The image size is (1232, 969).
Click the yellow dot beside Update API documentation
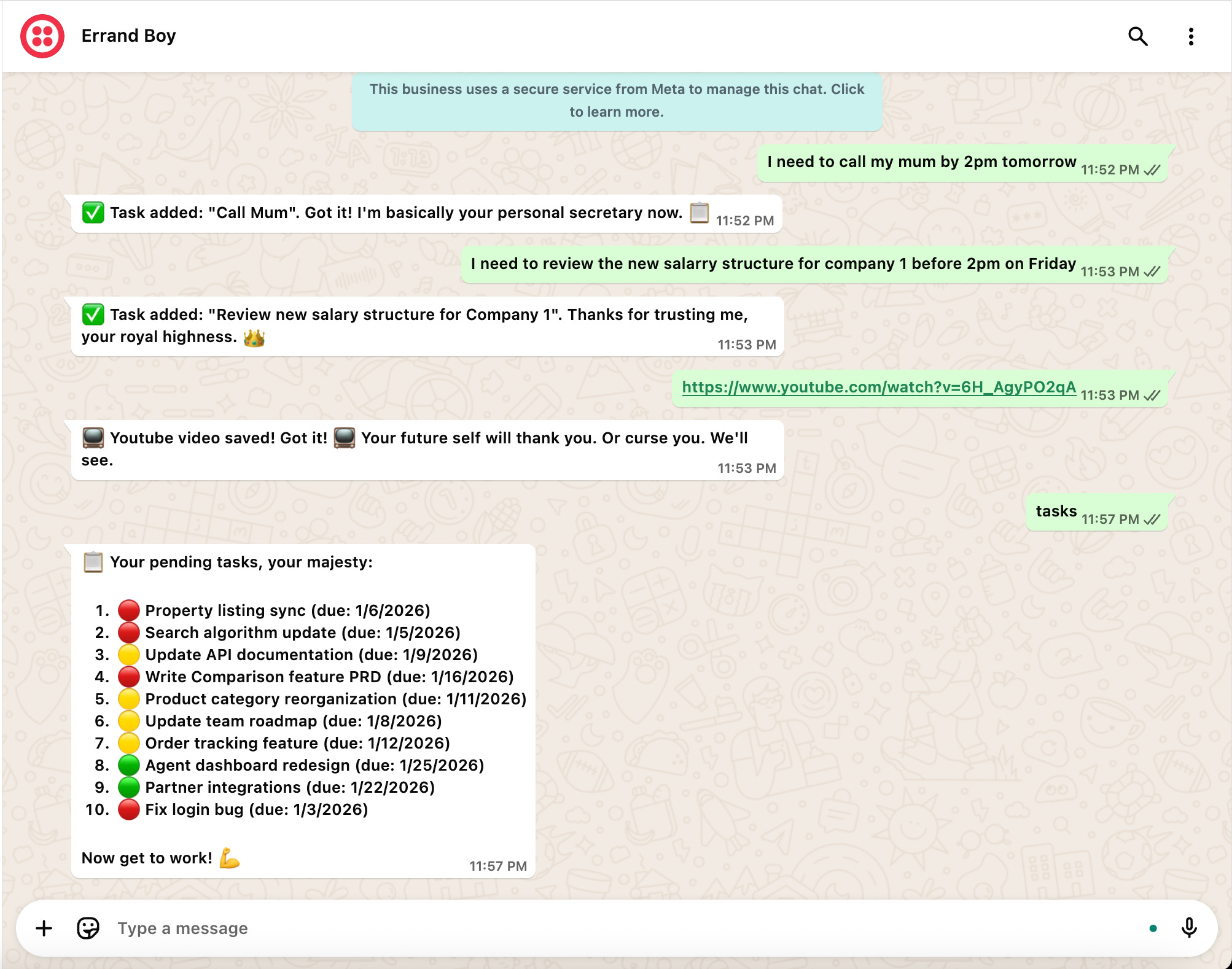(x=128, y=655)
